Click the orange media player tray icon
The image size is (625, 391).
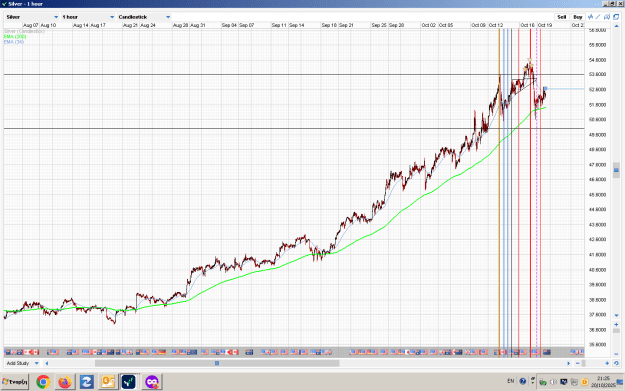tap(584, 382)
